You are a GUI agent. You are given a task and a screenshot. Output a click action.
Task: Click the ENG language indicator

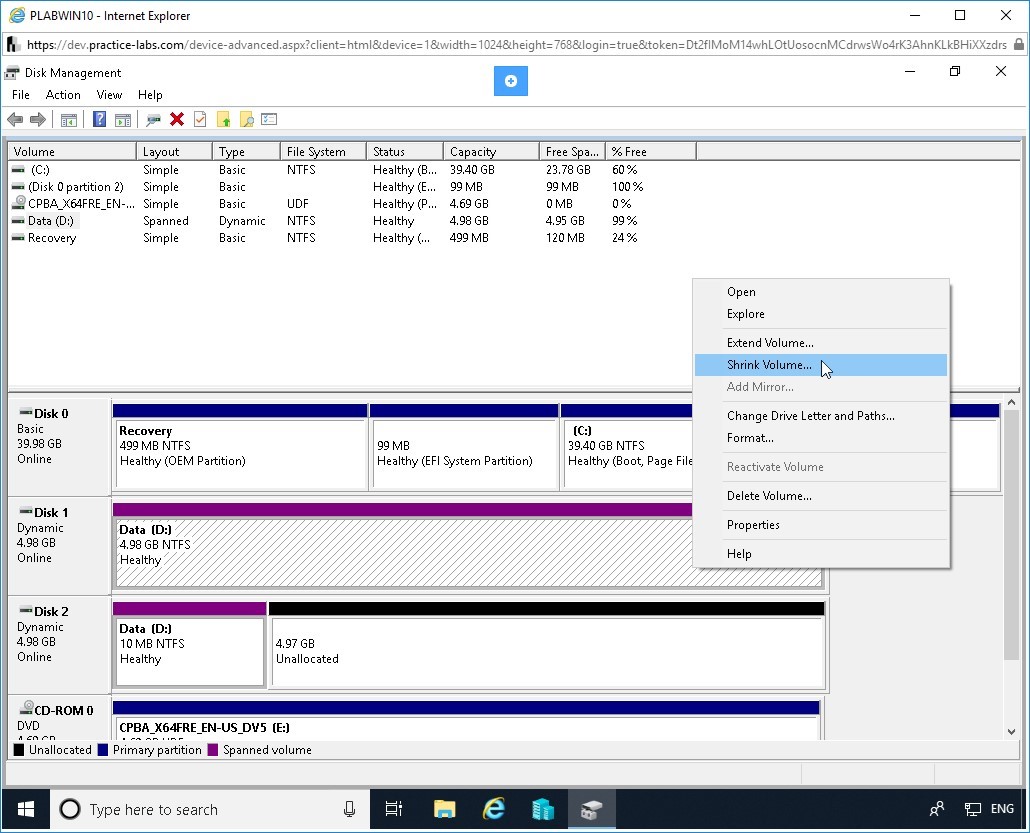(x=1002, y=809)
